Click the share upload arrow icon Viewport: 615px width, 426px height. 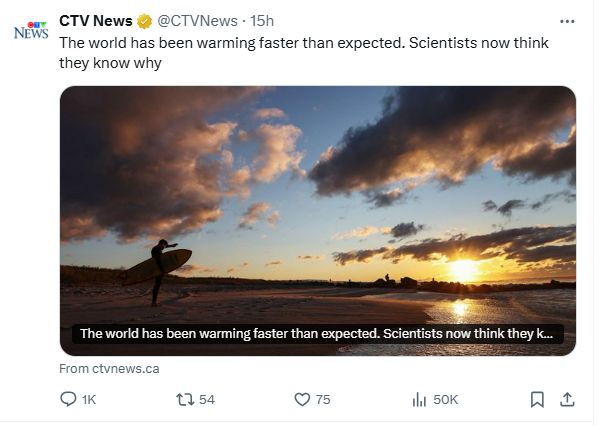coord(567,399)
